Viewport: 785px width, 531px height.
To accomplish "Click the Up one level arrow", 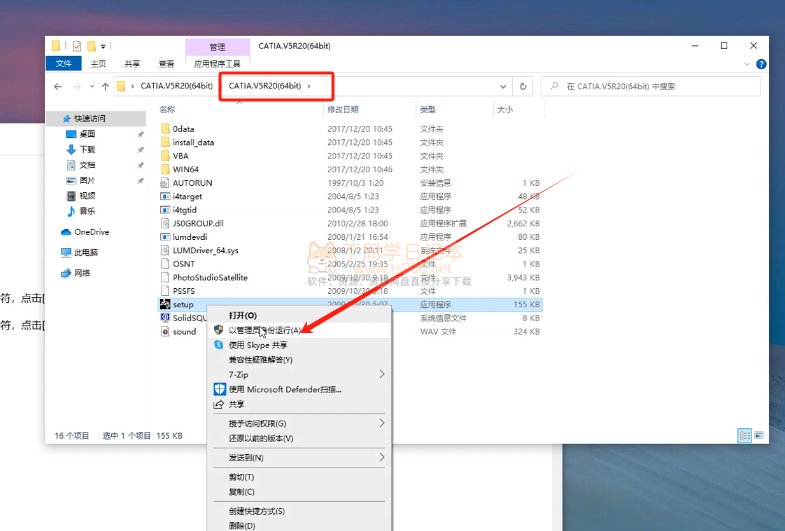I will click(x=105, y=87).
